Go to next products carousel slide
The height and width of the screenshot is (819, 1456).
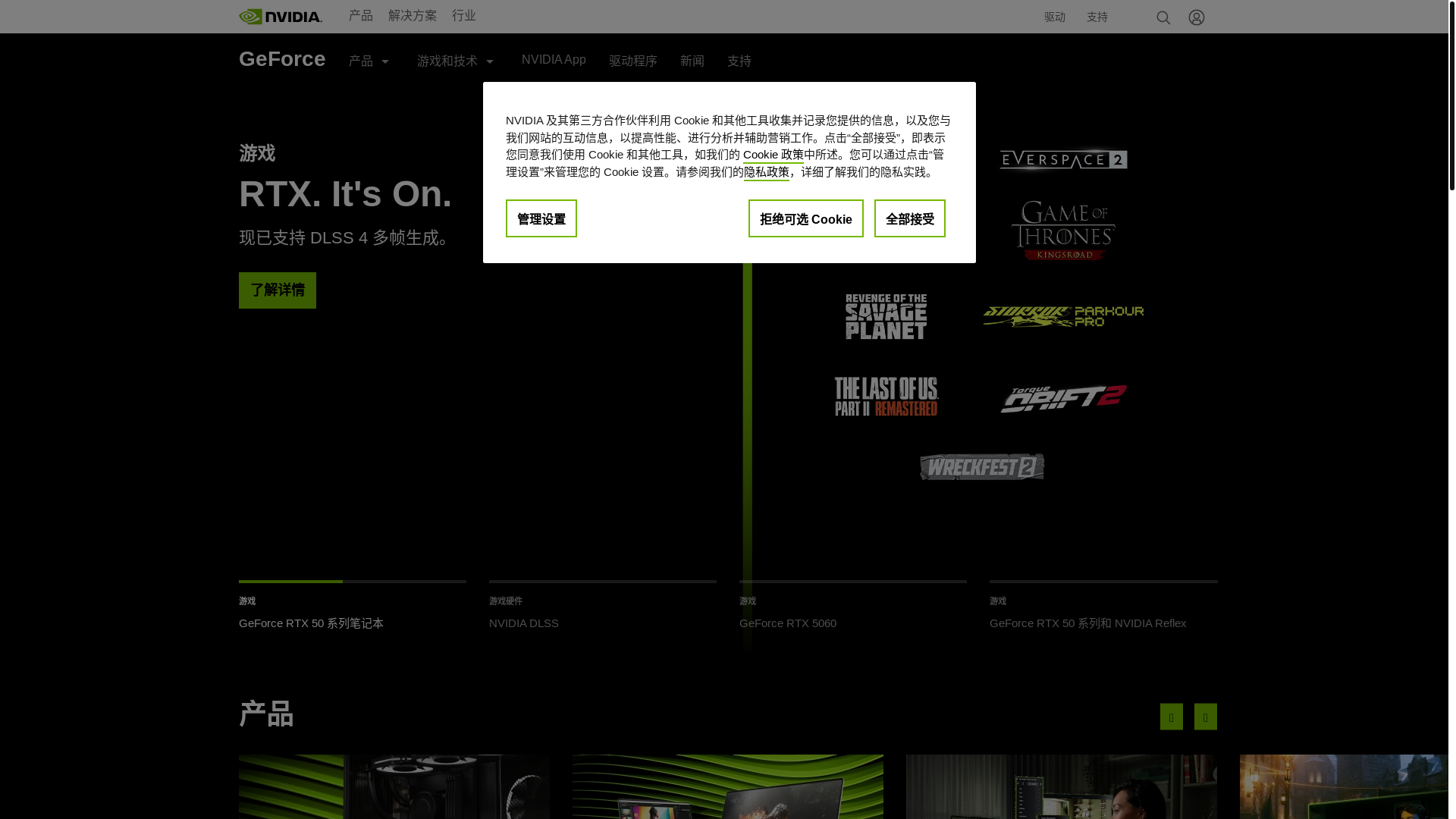pos(1206,717)
